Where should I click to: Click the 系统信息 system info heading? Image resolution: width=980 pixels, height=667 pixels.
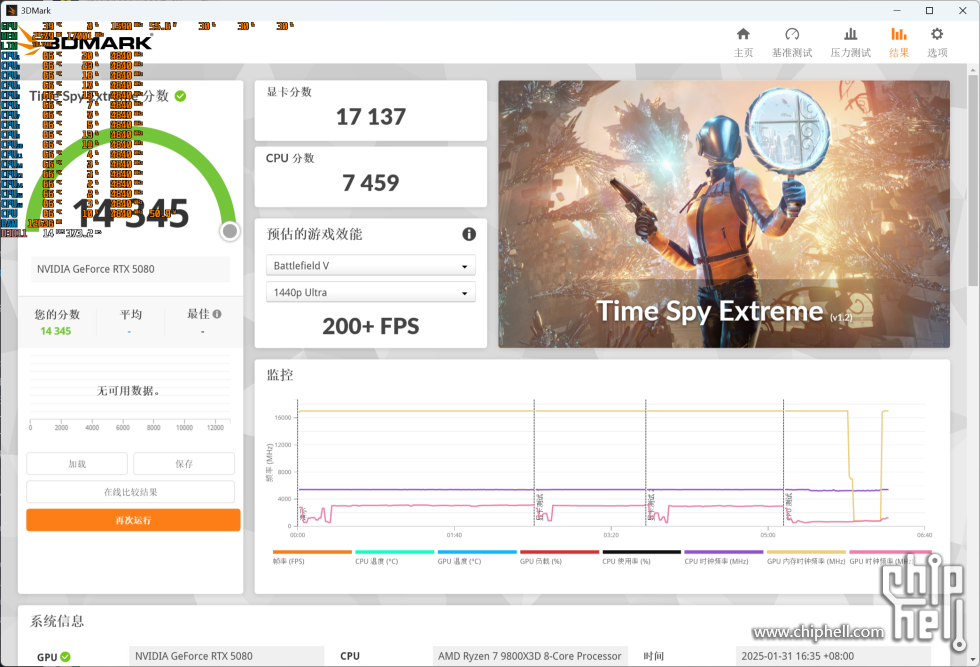[x=57, y=621]
